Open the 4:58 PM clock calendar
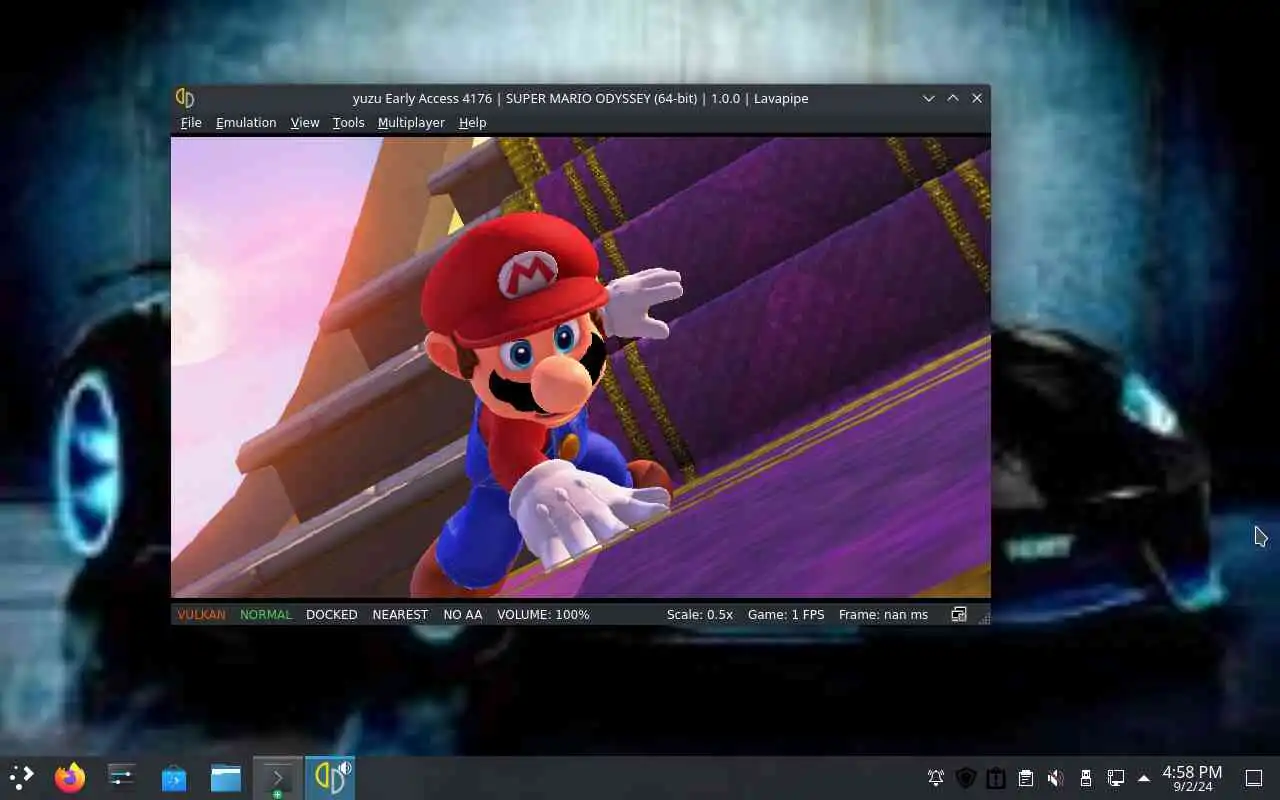 (1192, 778)
